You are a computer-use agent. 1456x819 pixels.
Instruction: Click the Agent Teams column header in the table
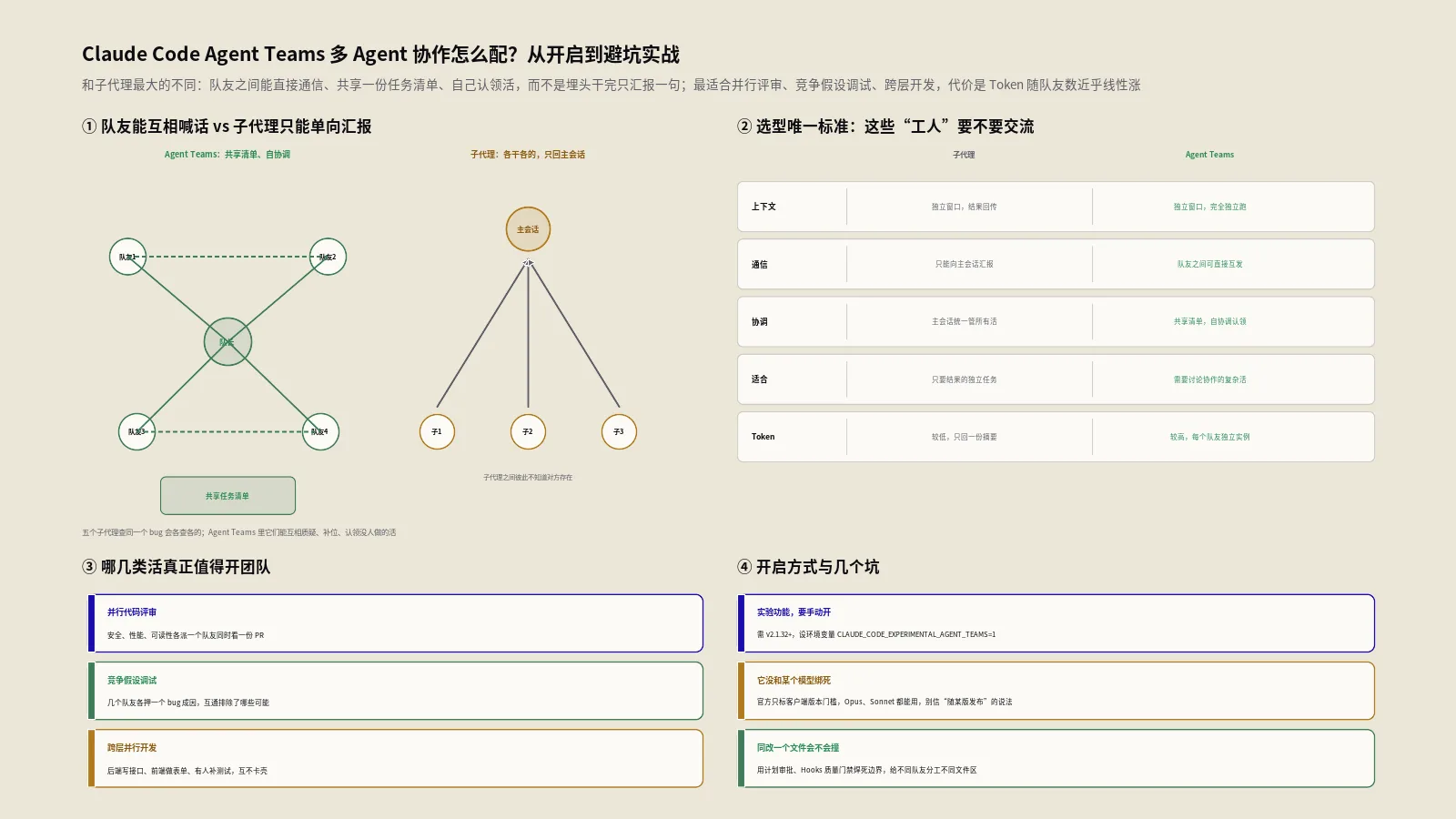pos(1209,155)
